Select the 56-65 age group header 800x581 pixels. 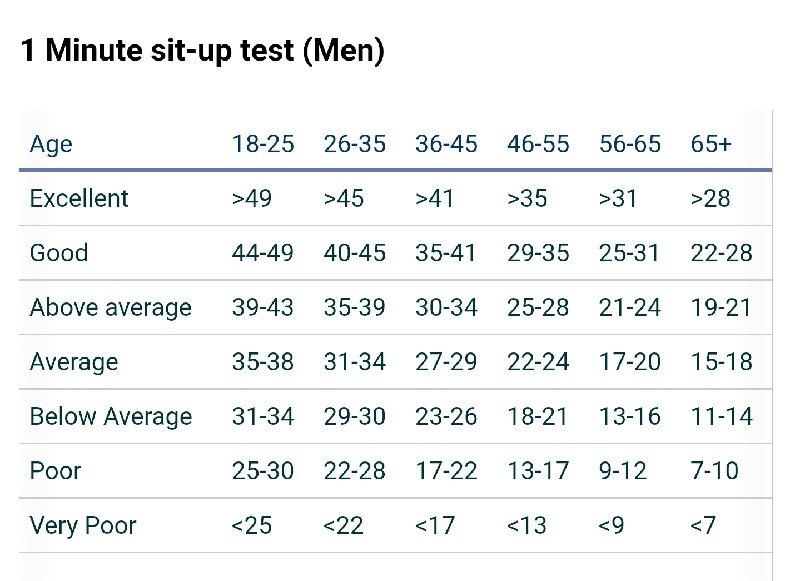point(630,144)
